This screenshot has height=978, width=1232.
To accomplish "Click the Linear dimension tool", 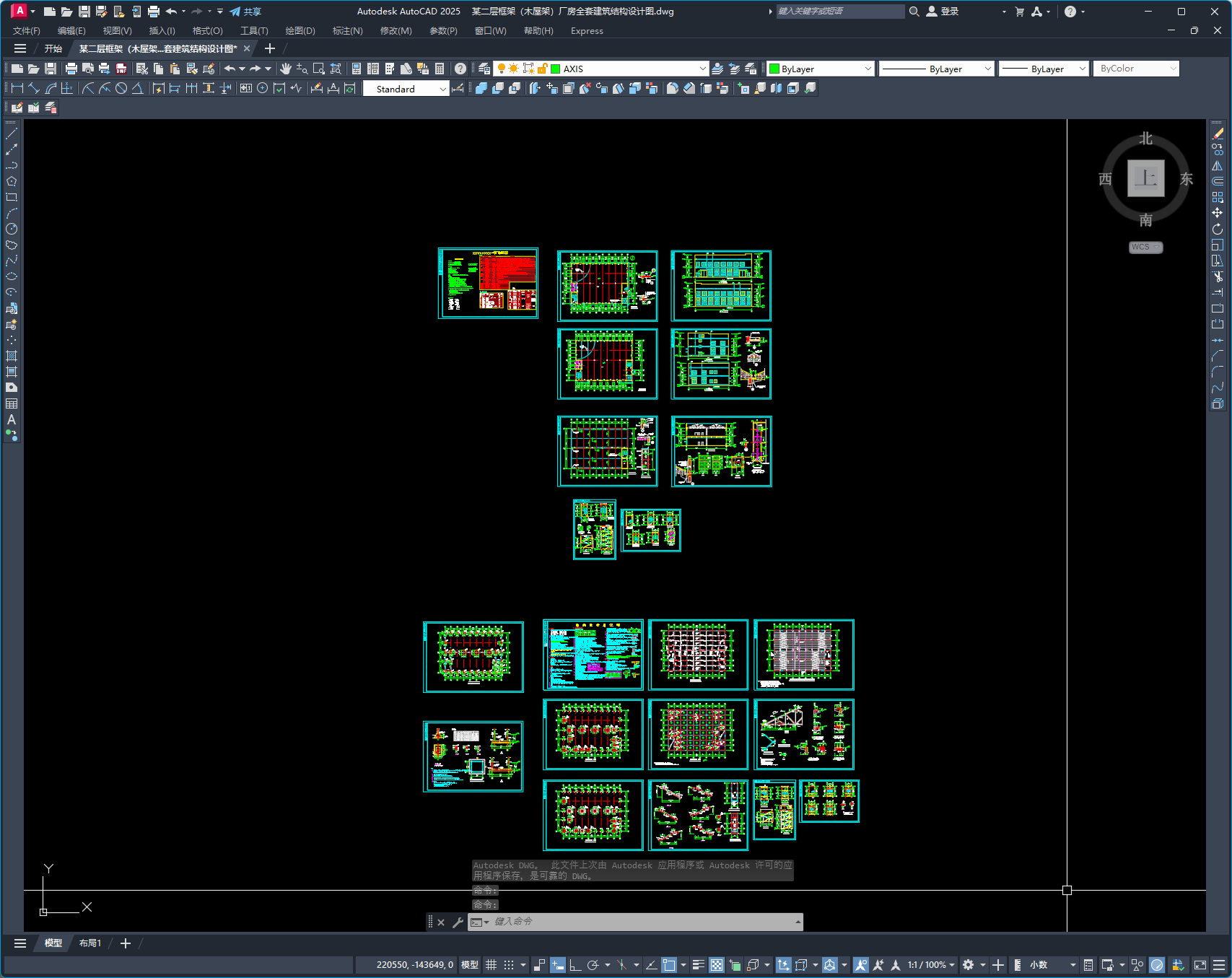I will coord(17,88).
